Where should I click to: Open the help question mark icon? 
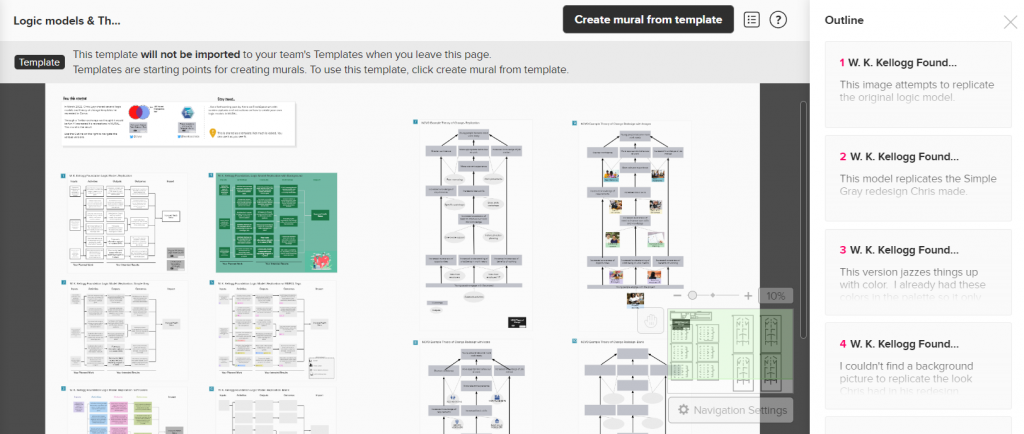tap(778, 20)
